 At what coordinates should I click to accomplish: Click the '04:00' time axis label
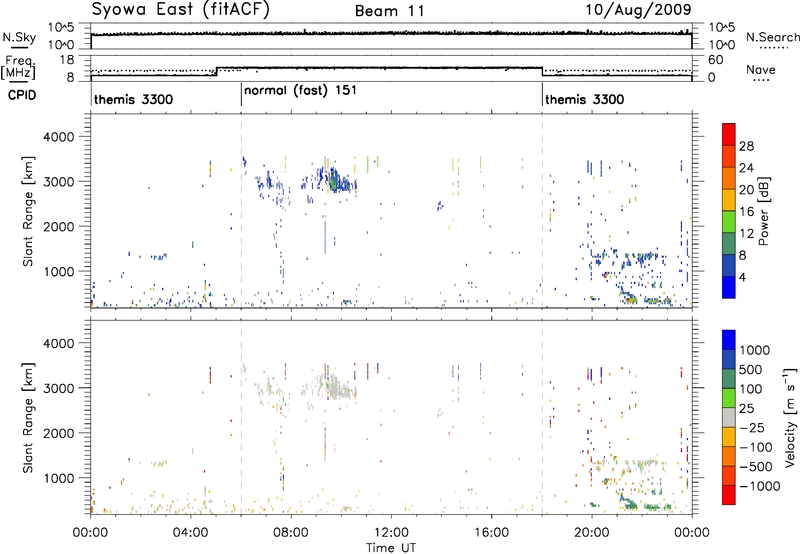(x=191, y=533)
